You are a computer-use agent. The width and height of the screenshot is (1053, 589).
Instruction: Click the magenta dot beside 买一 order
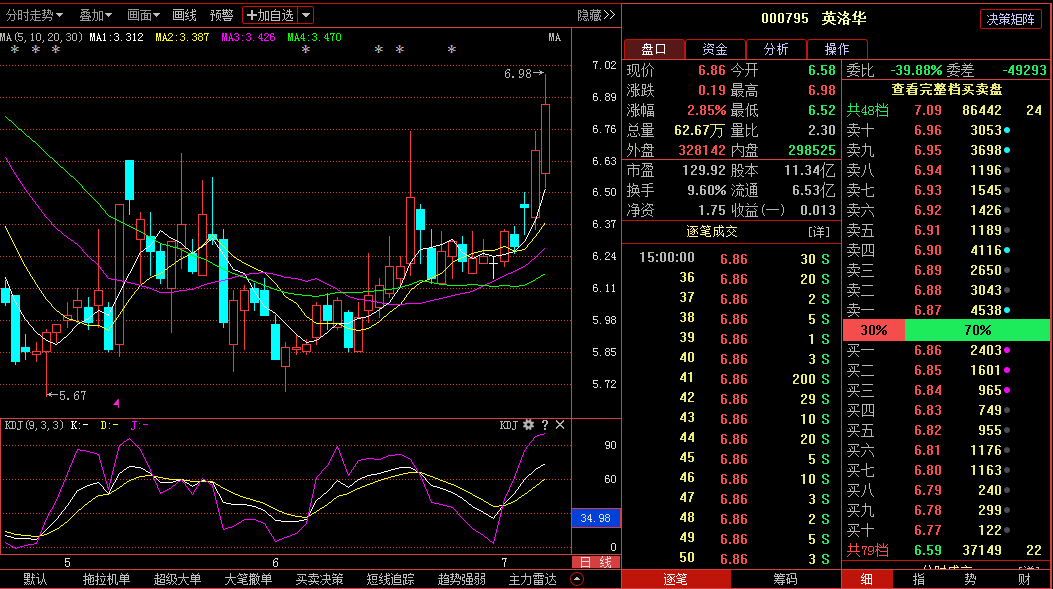coord(1007,350)
